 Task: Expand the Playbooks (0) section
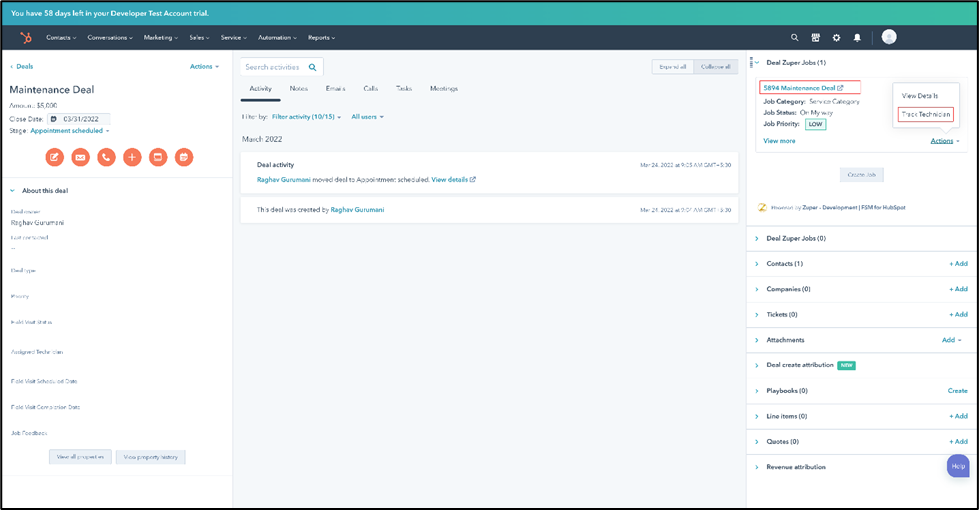[x=757, y=391]
